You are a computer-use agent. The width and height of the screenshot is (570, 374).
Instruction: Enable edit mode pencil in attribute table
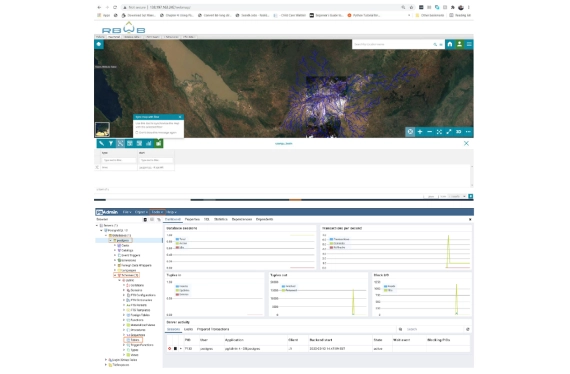point(101,143)
